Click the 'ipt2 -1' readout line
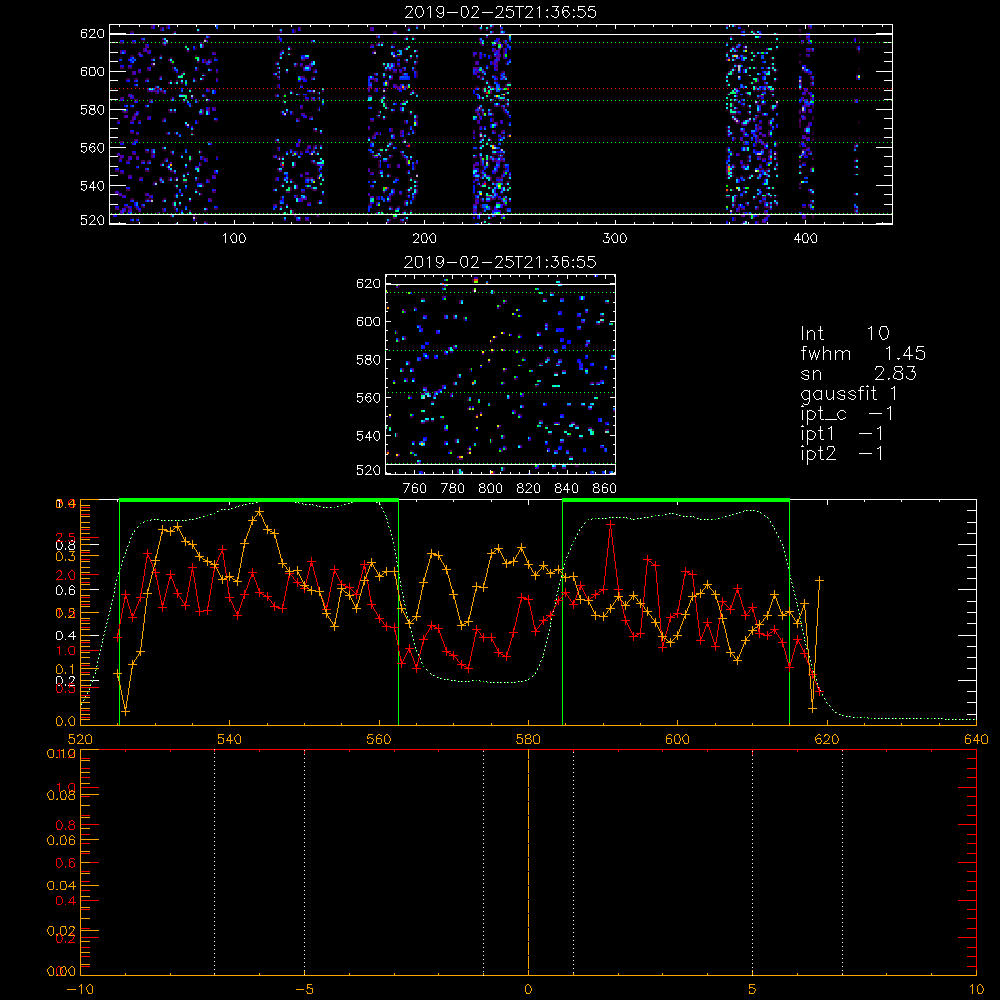Screen dimensions: 1000x1000 pos(842,453)
